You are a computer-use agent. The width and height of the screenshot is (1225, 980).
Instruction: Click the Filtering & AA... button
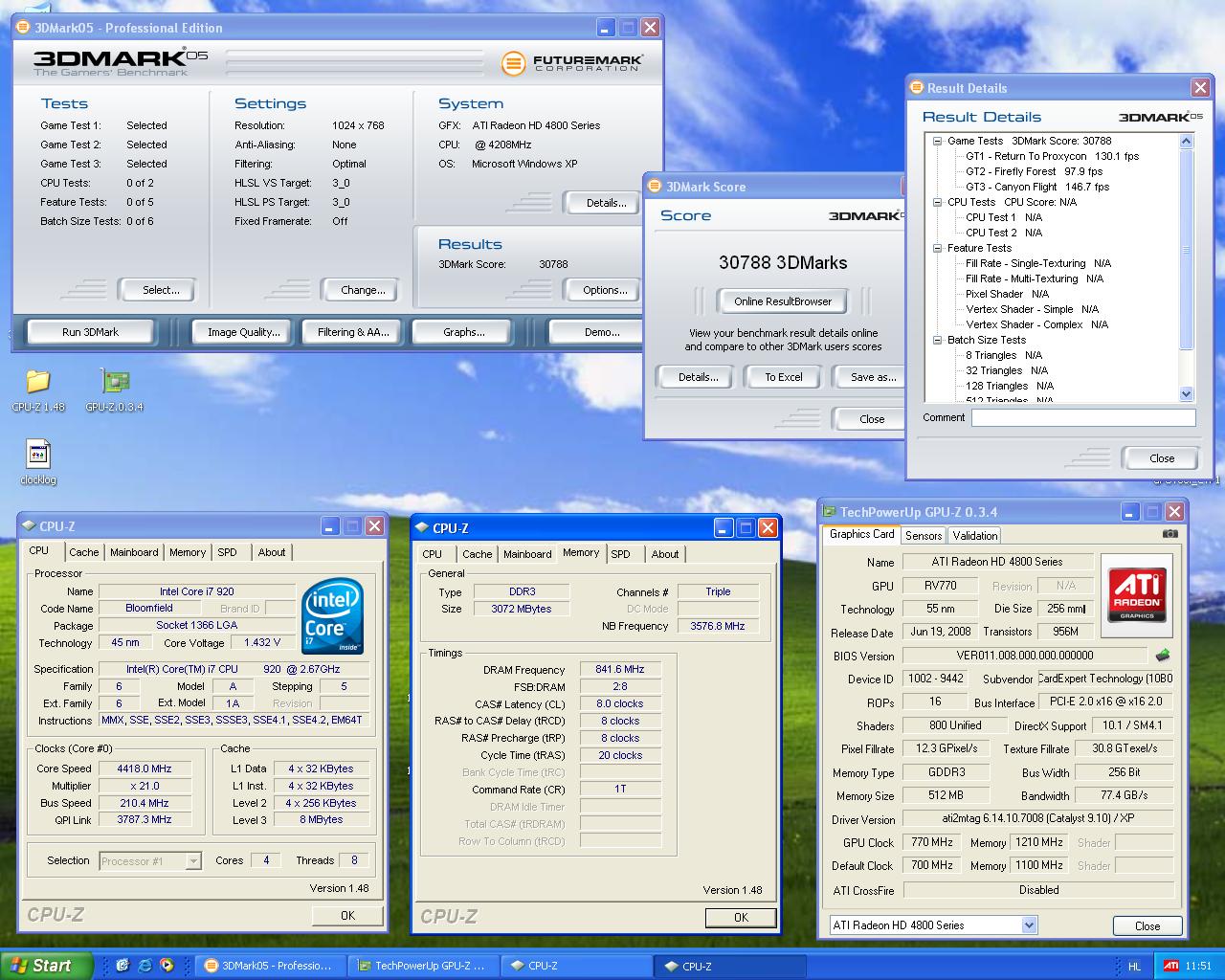click(353, 332)
